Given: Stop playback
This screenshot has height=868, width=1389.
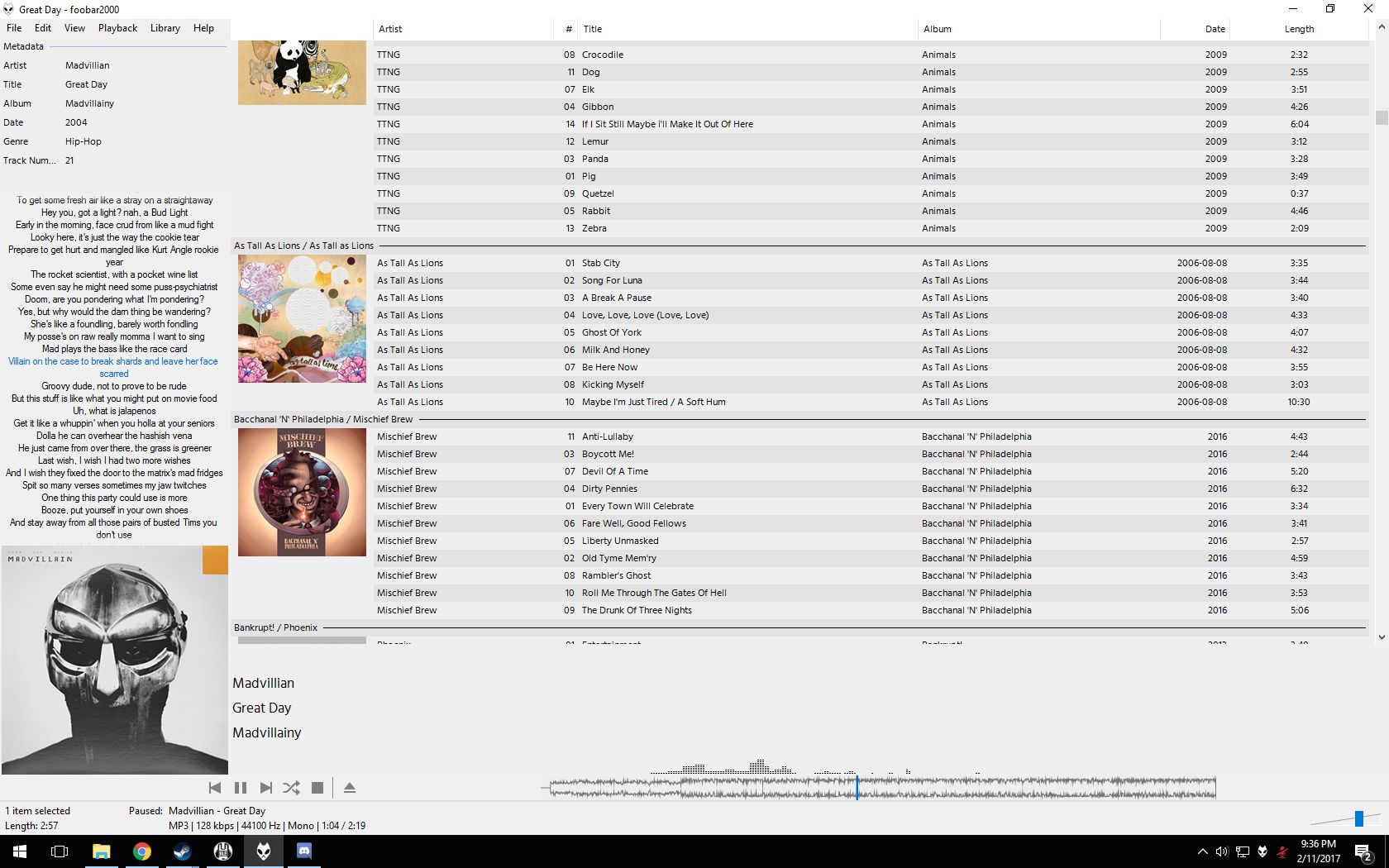Looking at the screenshot, I should pyautogui.click(x=317, y=788).
